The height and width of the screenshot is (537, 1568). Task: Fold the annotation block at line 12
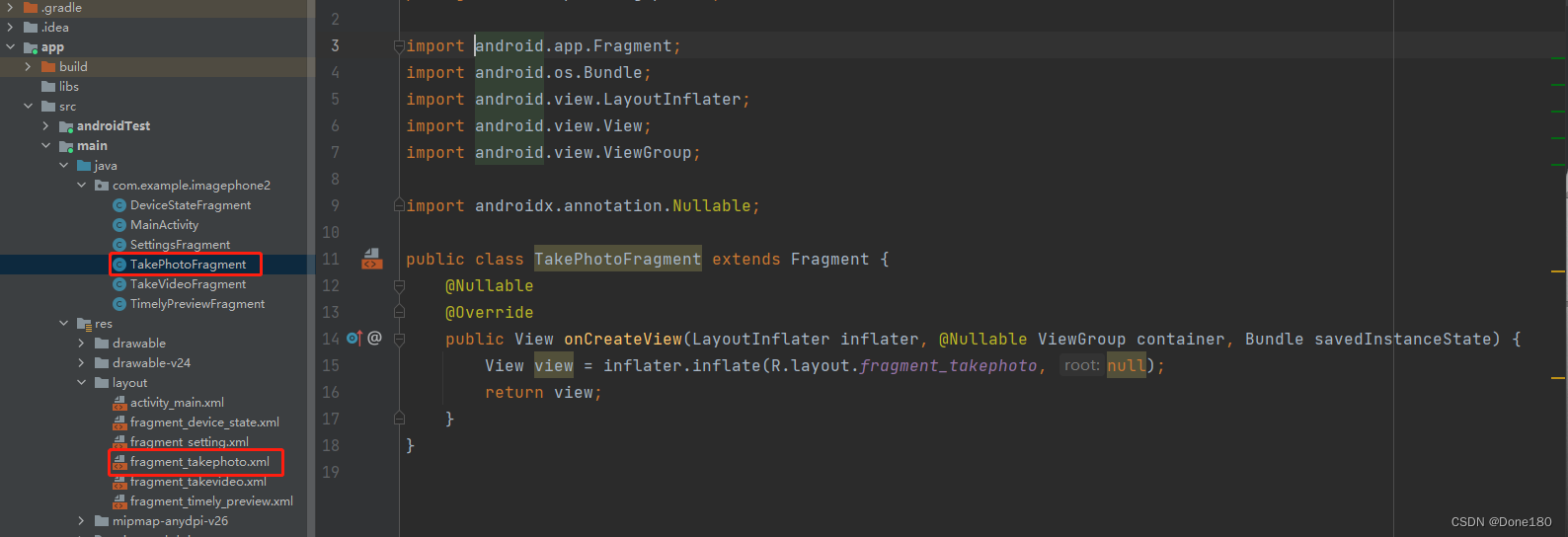[399, 286]
